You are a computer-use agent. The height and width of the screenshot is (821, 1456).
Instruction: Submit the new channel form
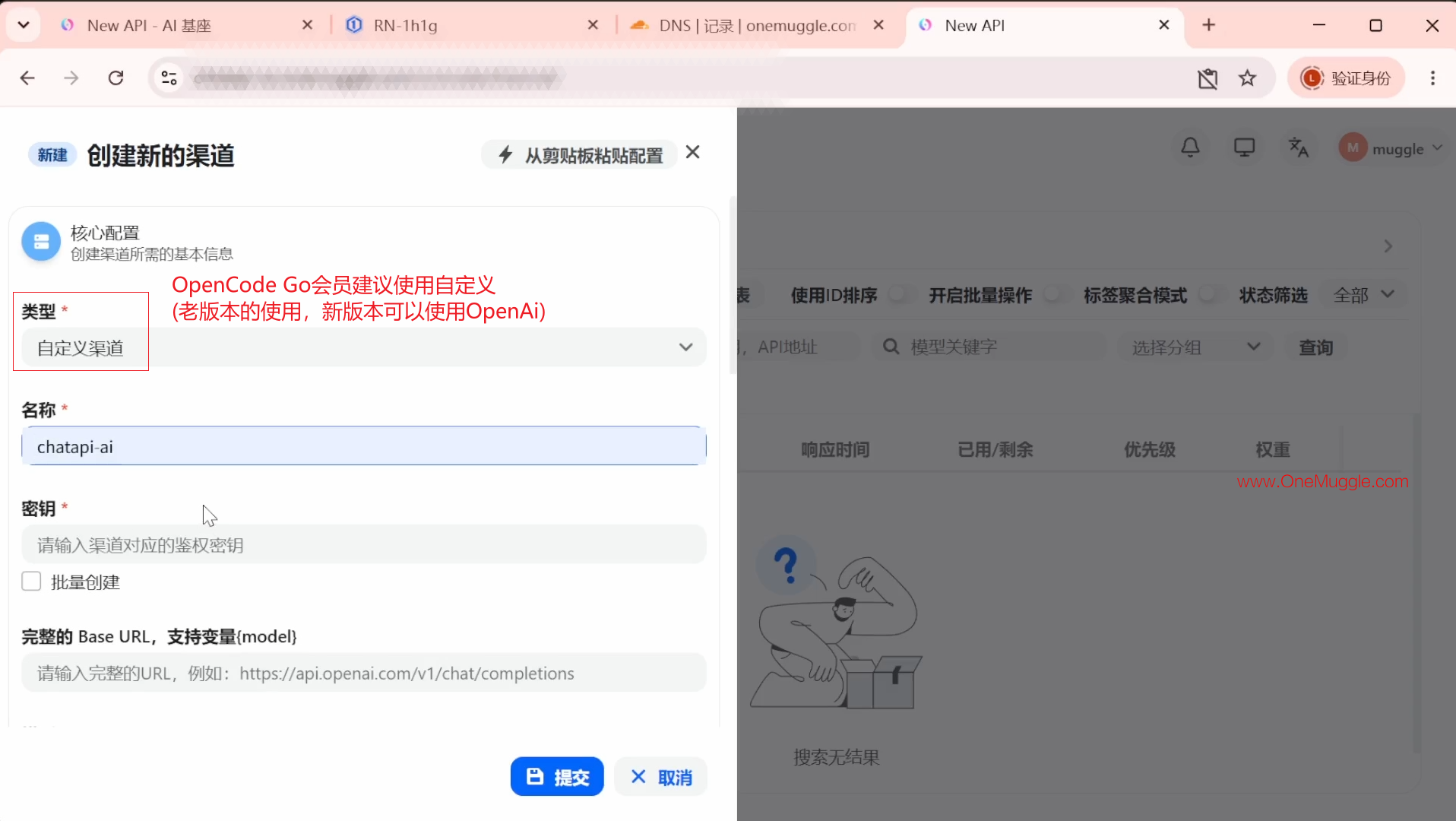557,776
